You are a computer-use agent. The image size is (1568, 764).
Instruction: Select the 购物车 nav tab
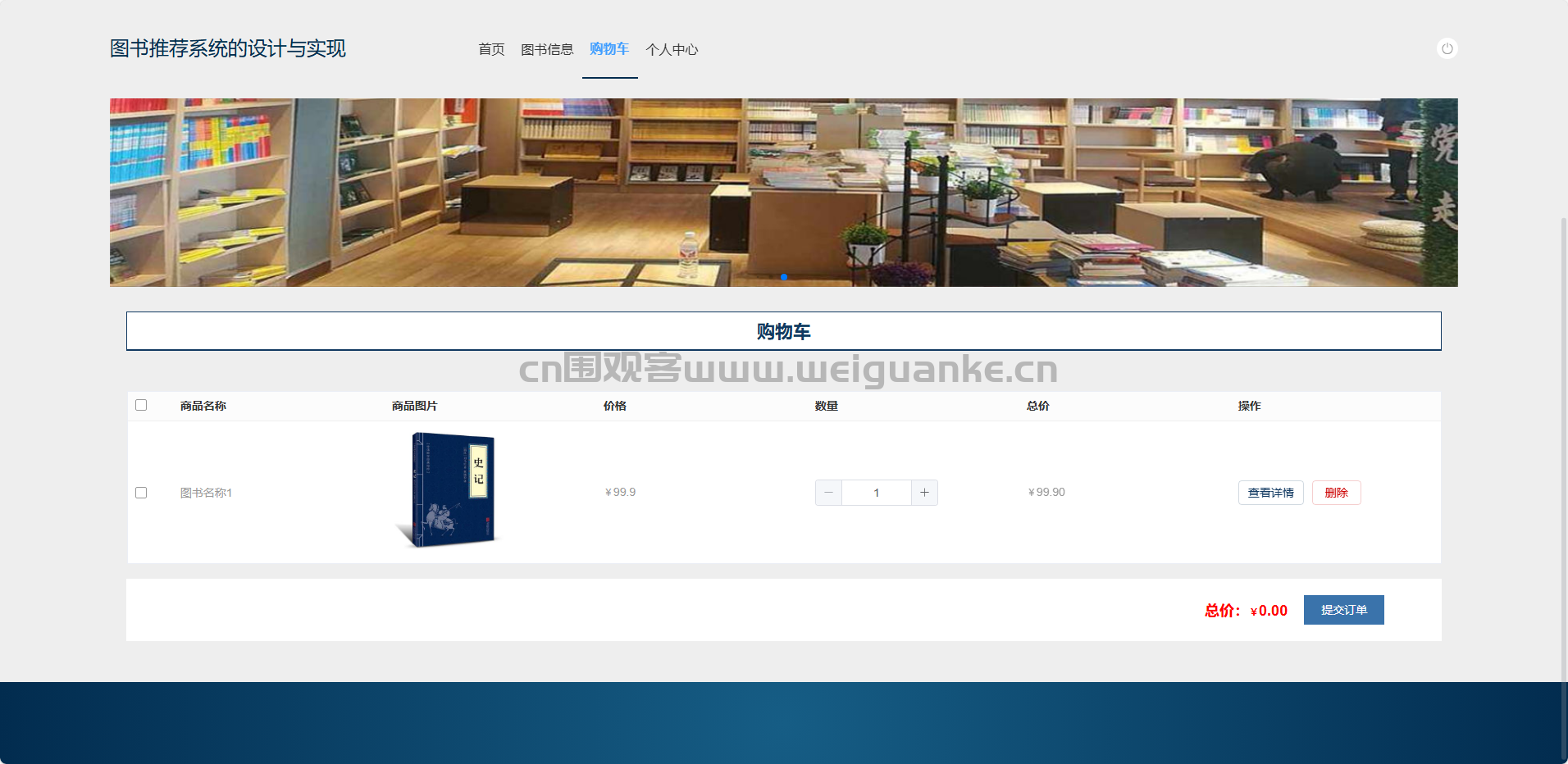[x=609, y=49]
